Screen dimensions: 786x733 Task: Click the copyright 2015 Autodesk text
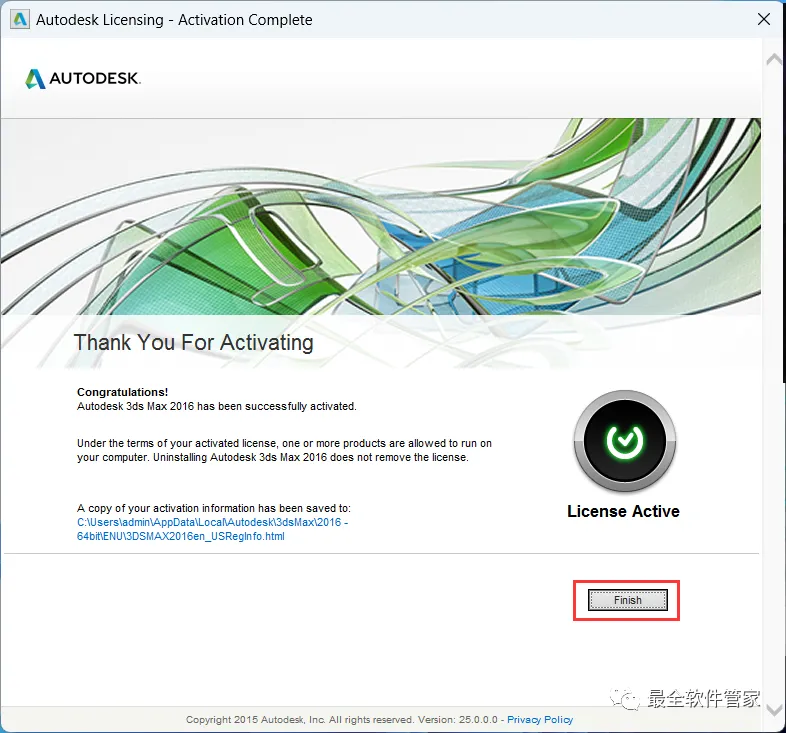point(342,719)
